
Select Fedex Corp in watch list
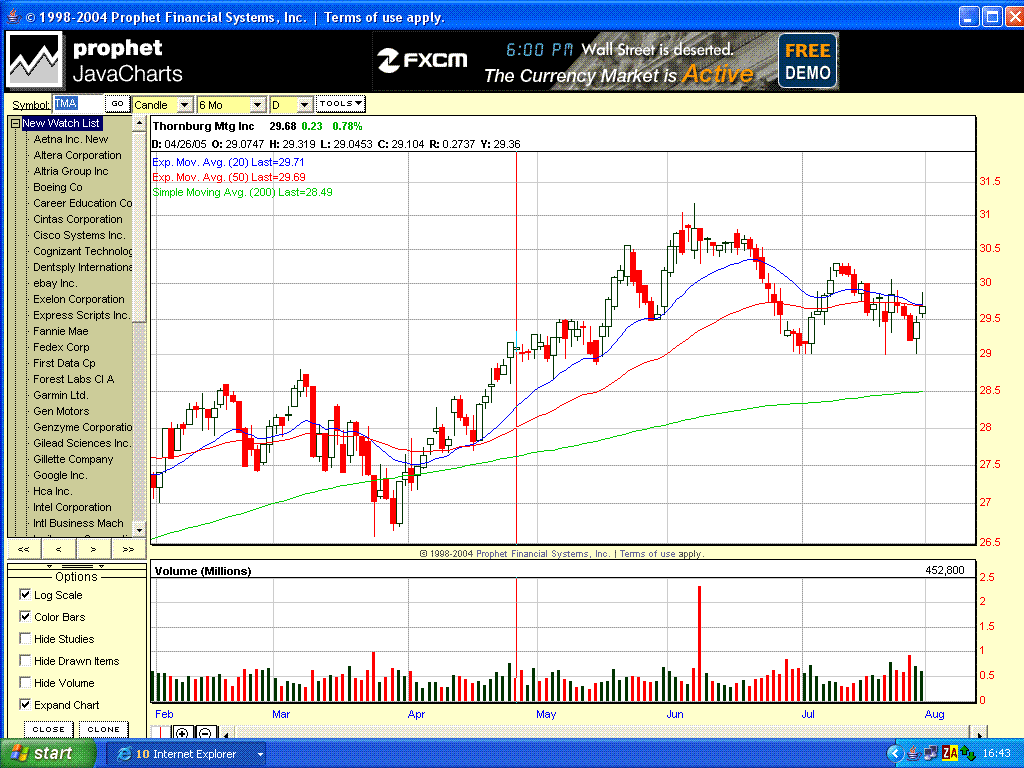[61, 347]
